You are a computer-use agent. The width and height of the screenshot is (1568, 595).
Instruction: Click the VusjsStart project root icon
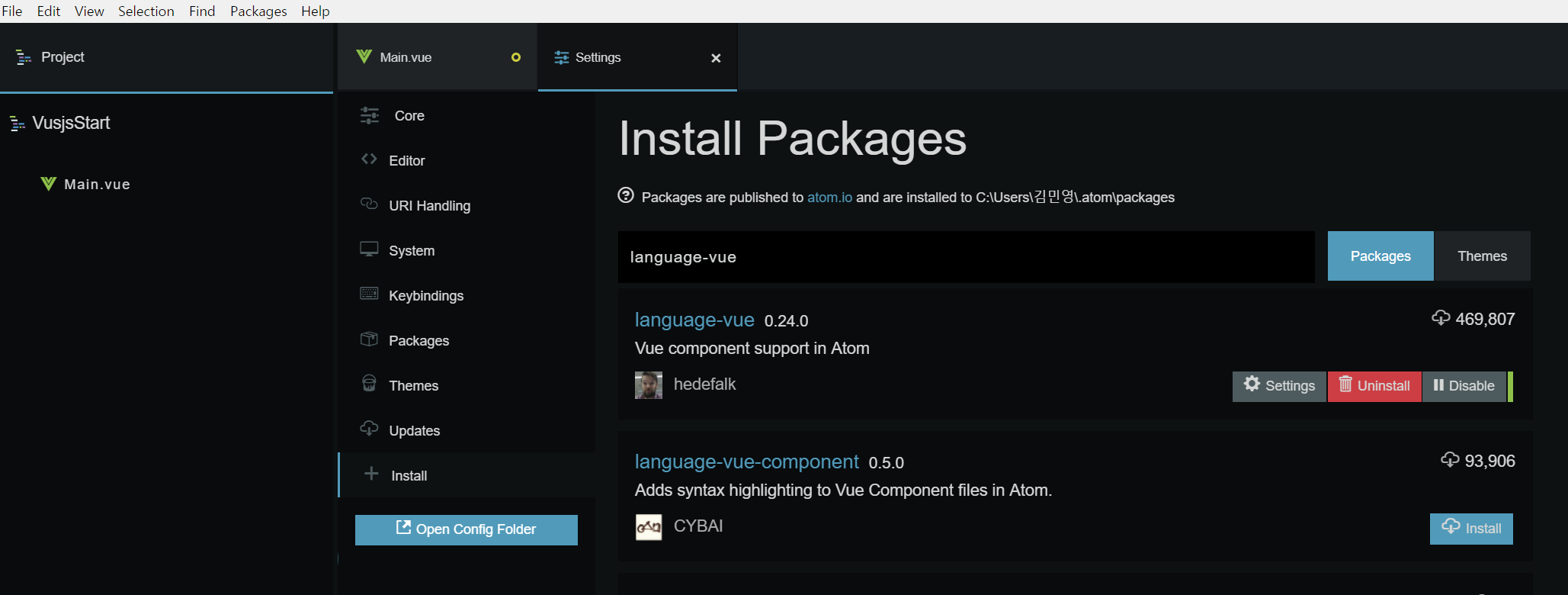coord(18,124)
